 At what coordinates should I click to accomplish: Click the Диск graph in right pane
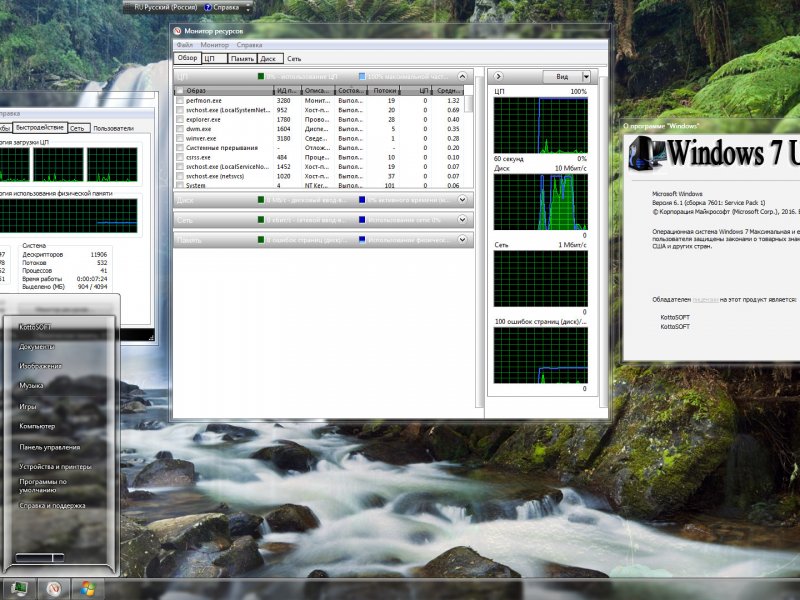click(540, 202)
